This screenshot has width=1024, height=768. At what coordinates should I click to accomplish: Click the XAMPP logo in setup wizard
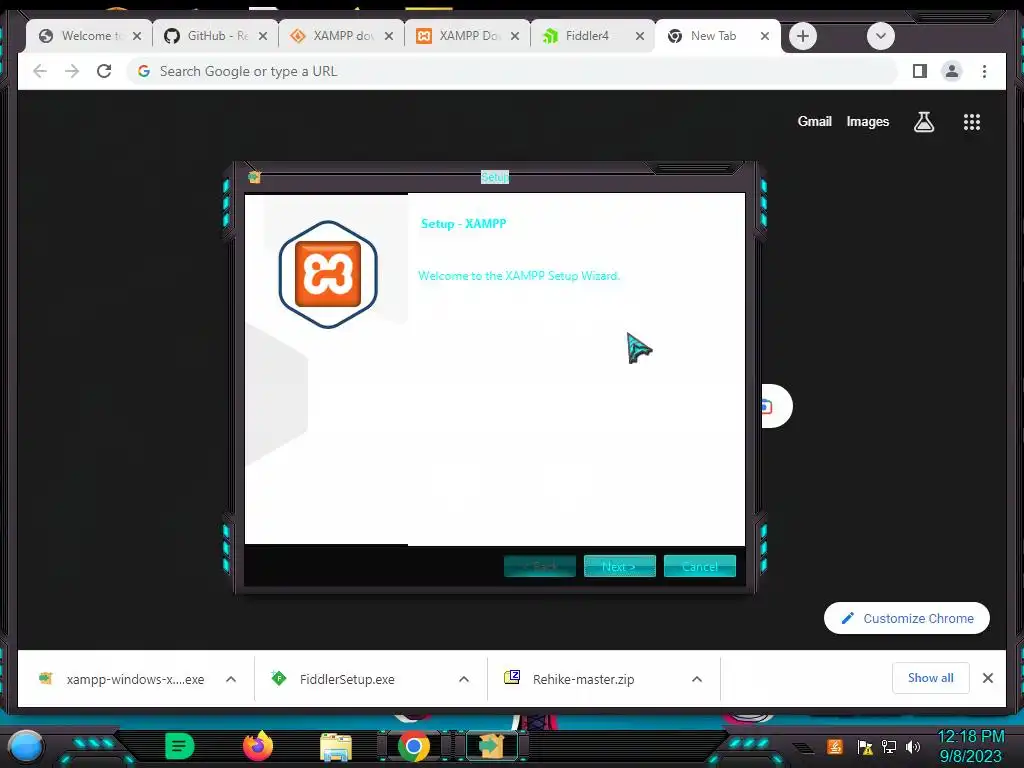328,274
